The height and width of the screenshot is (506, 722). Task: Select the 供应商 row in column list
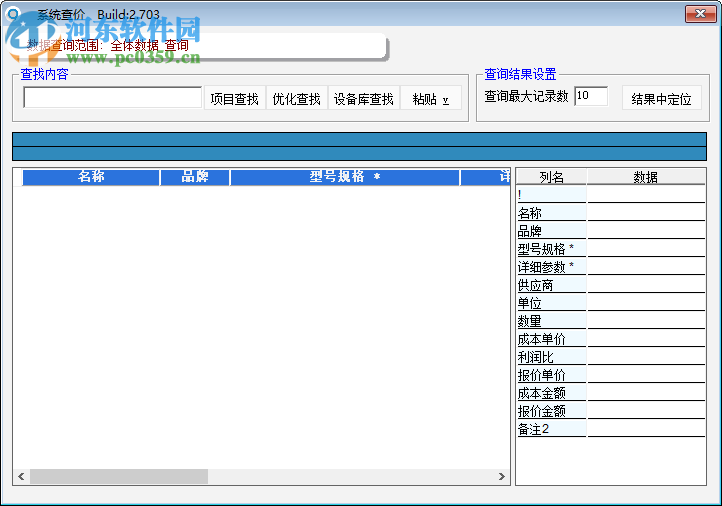click(x=552, y=285)
